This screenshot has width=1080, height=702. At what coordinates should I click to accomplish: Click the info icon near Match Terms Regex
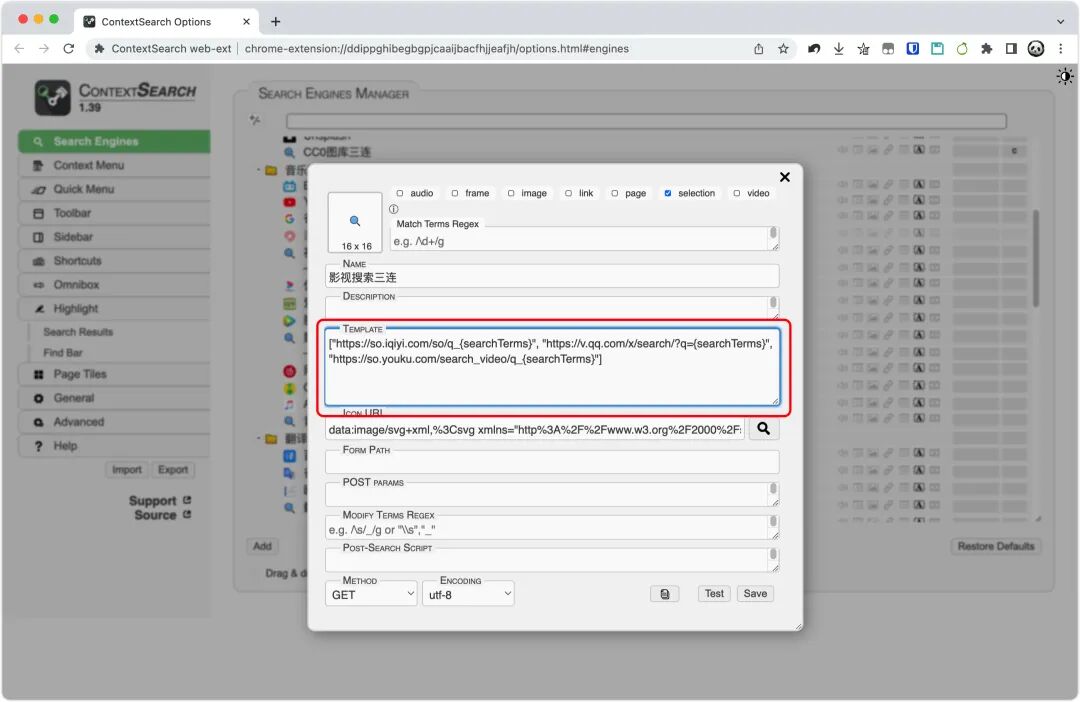coord(393,209)
